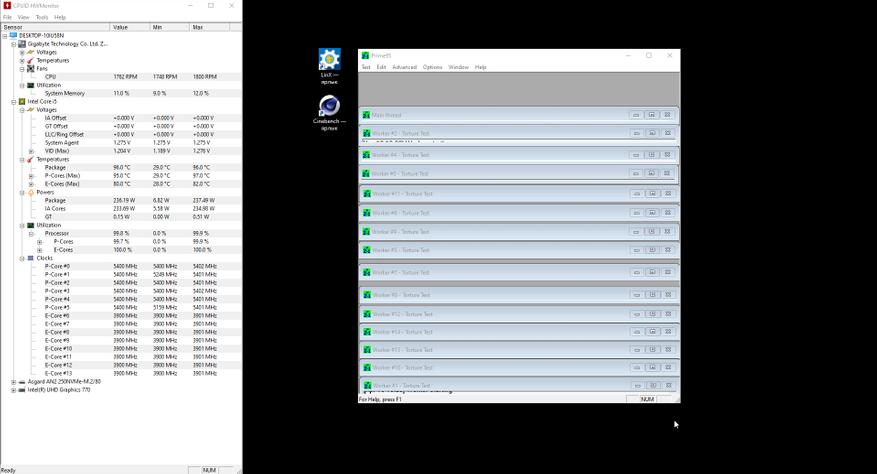Open the Cinebench desktop shortcut icon
The height and width of the screenshot is (474, 877).
[x=329, y=105]
